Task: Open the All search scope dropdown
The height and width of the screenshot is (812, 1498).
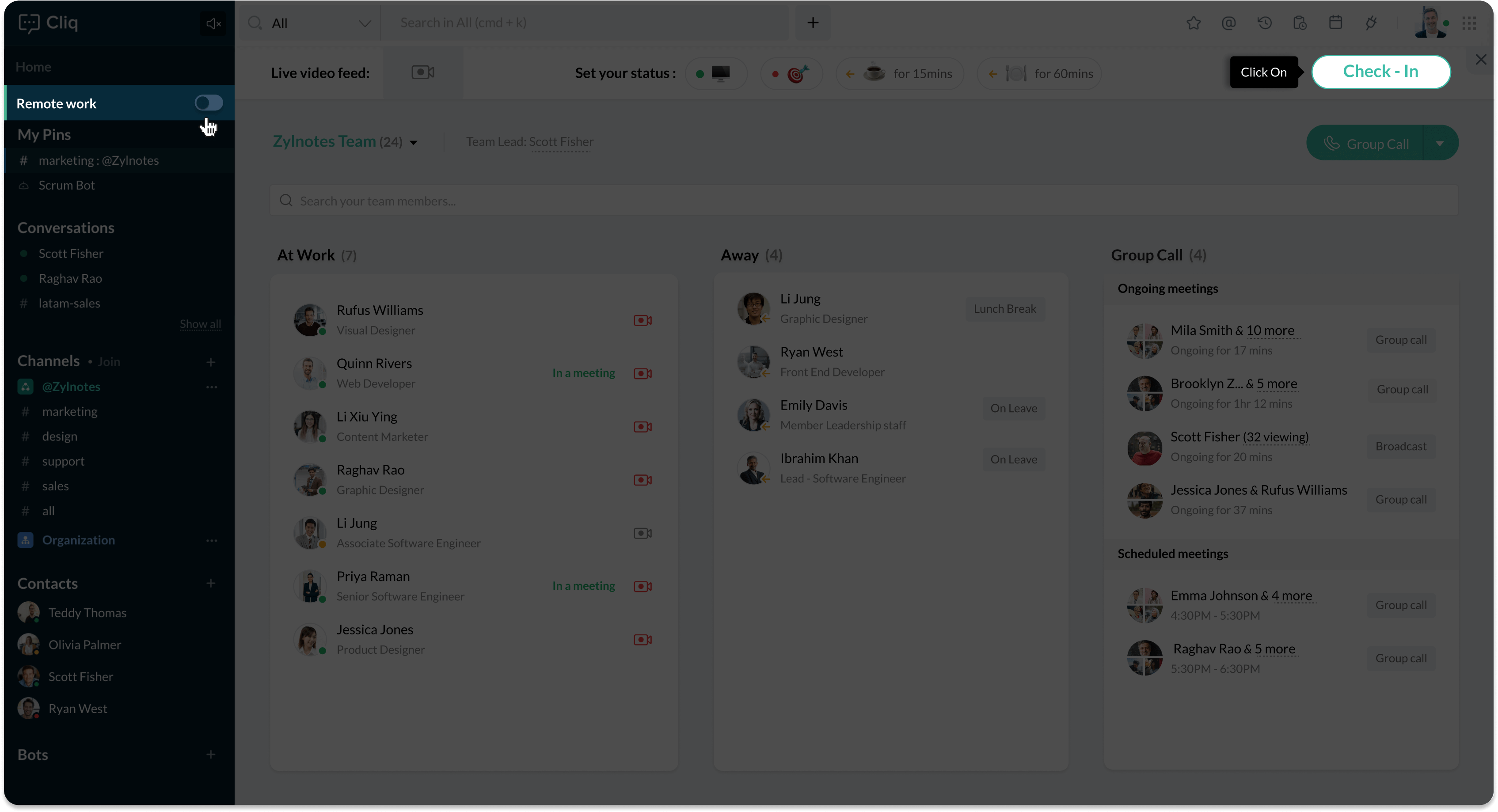Action: (365, 23)
